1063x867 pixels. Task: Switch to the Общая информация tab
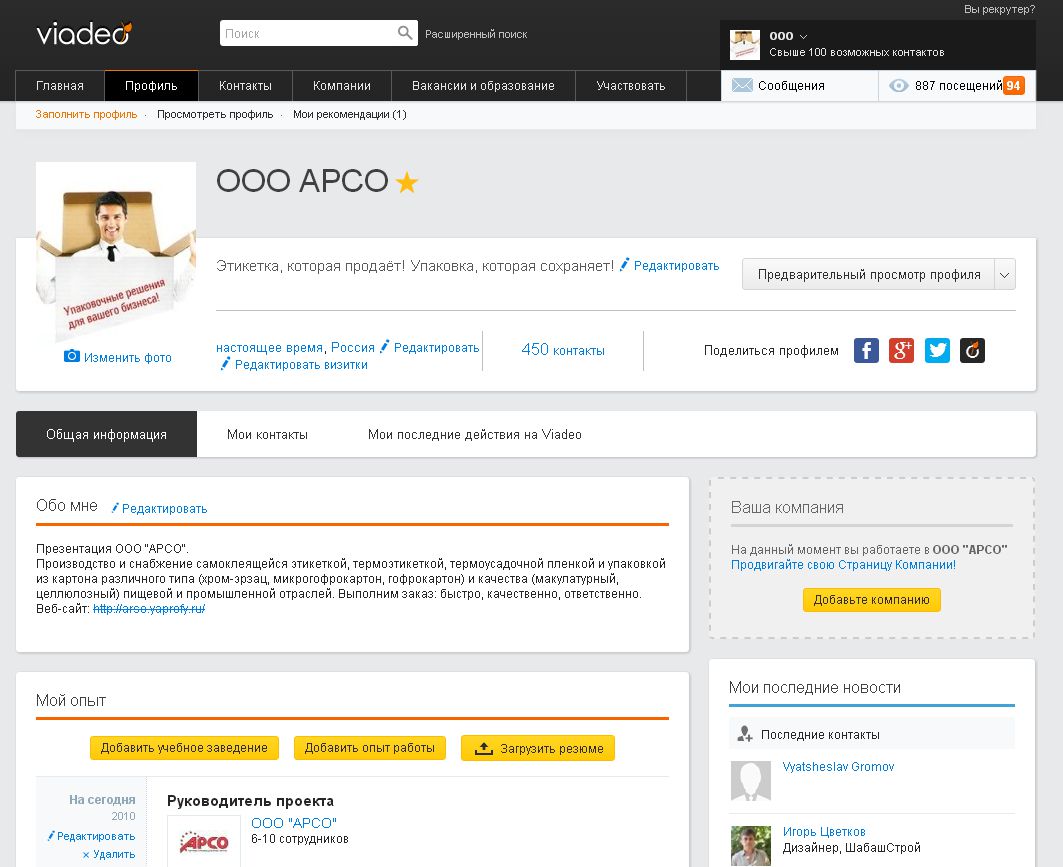tap(106, 435)
